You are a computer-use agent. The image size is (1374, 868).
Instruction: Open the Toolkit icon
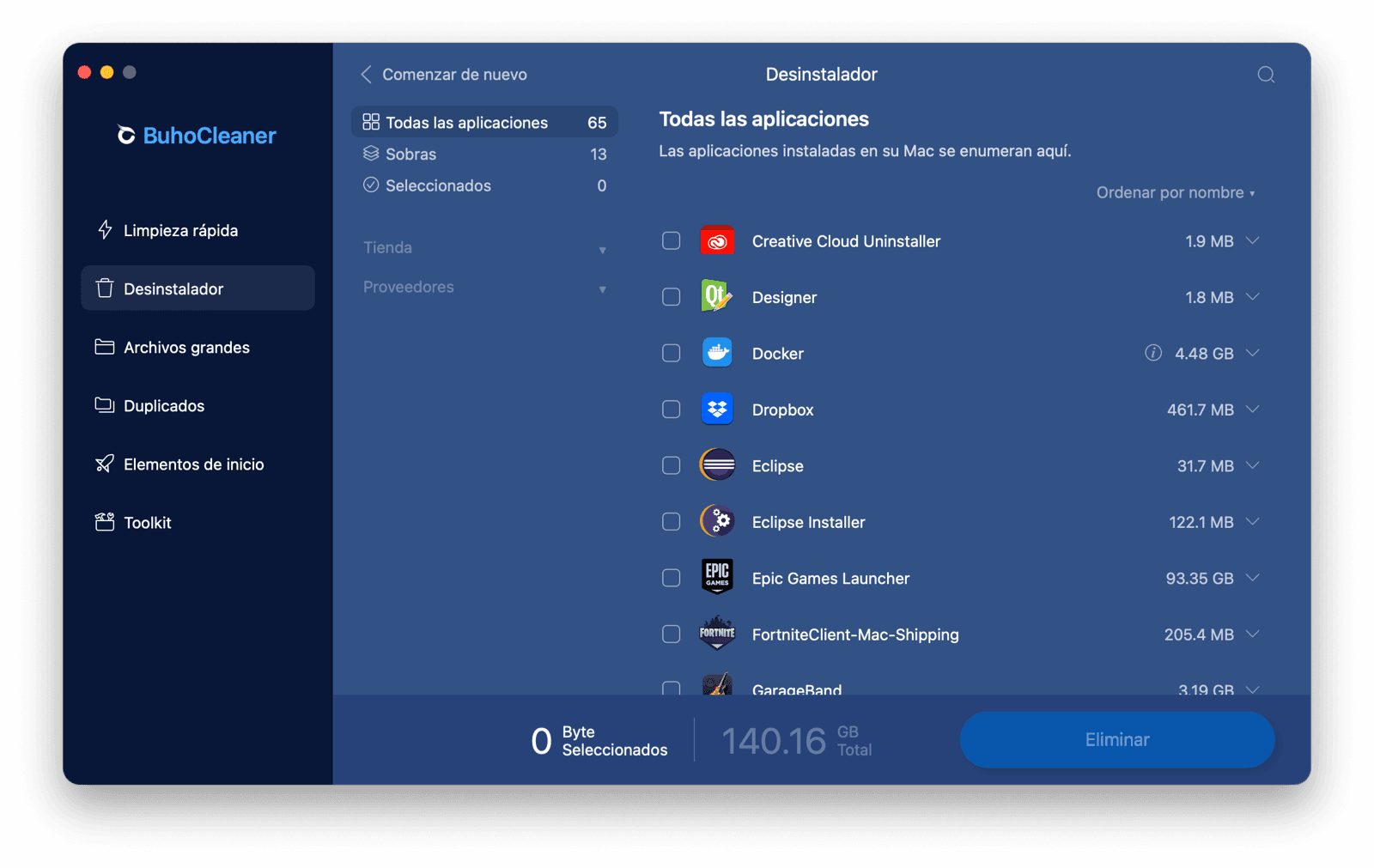point(104,522)
